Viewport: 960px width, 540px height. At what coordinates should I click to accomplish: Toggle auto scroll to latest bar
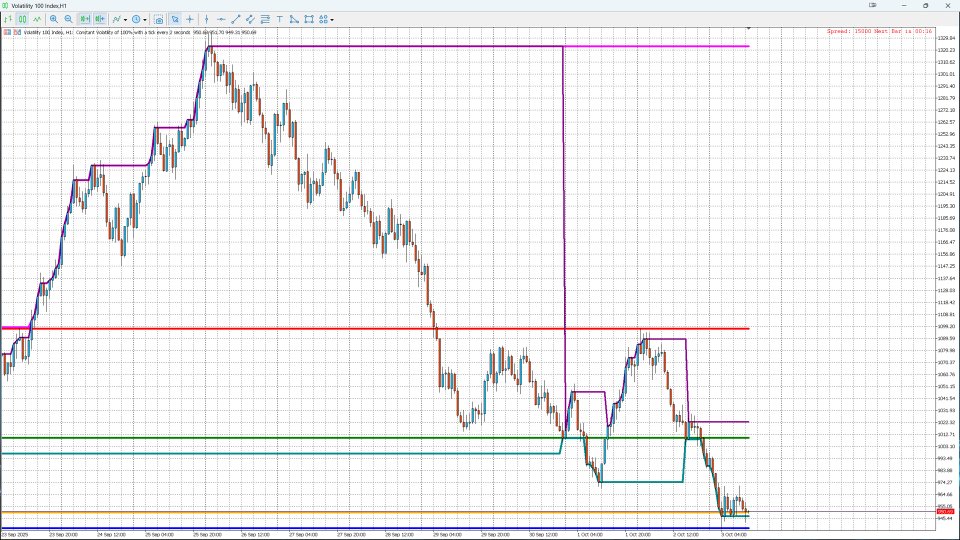click(85, 19)
